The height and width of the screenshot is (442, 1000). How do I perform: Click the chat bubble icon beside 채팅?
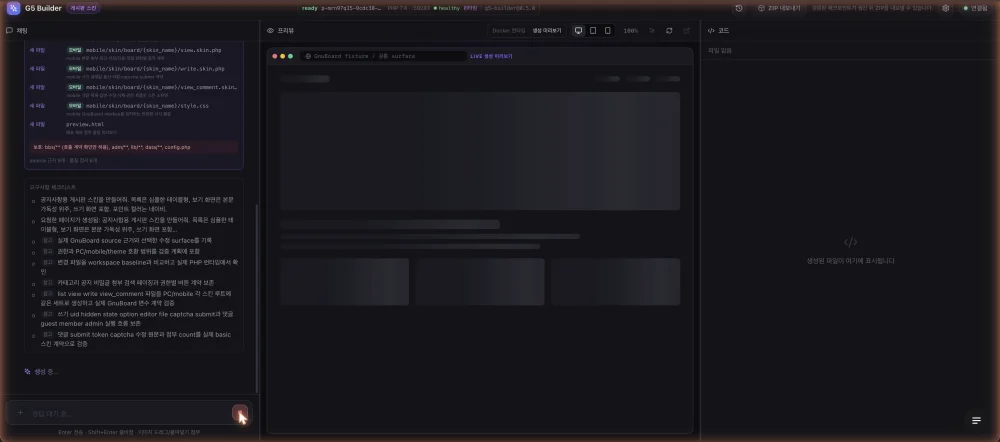tap(10, 31)
